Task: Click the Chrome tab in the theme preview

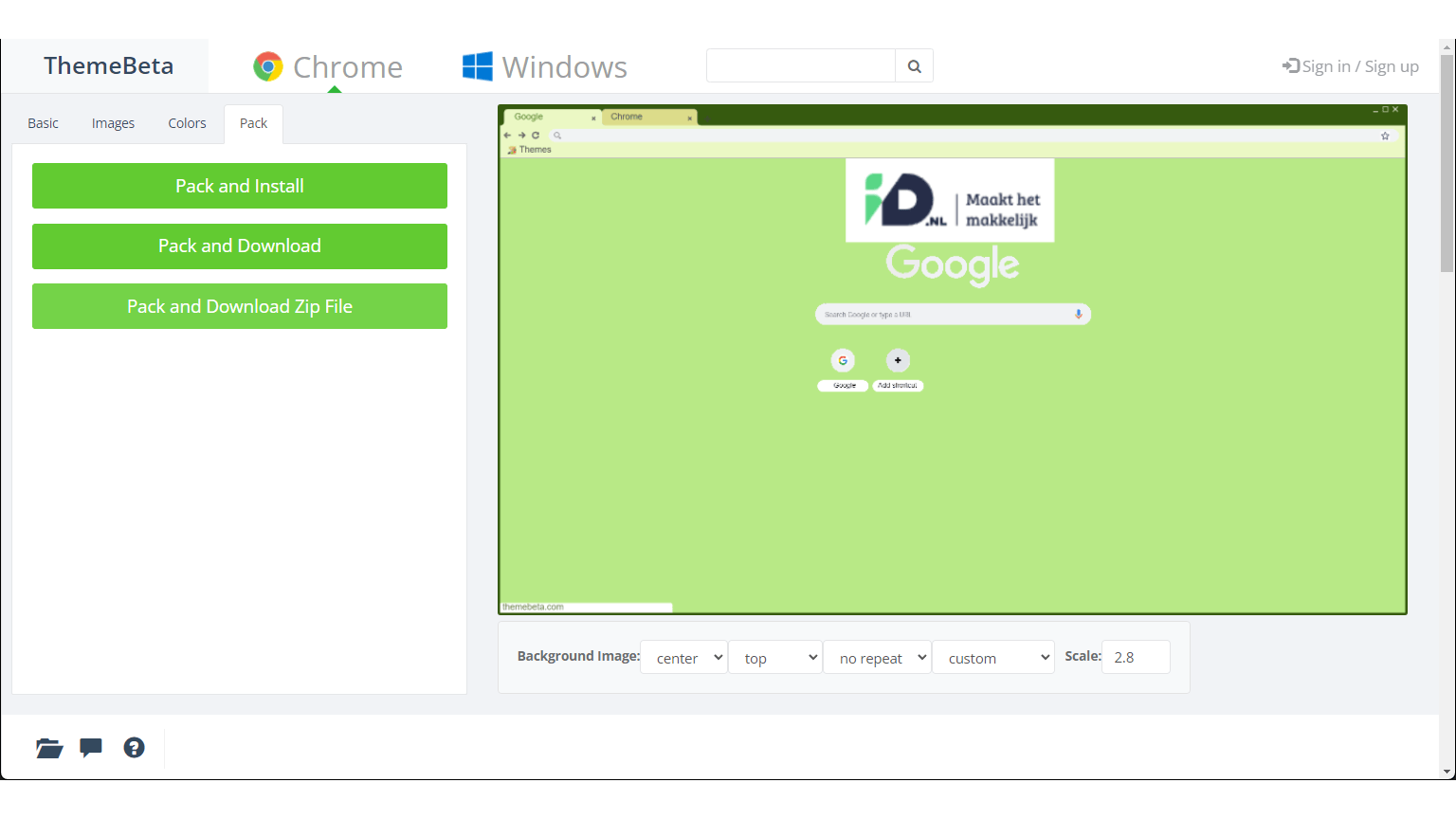Action: pos(649,118)
